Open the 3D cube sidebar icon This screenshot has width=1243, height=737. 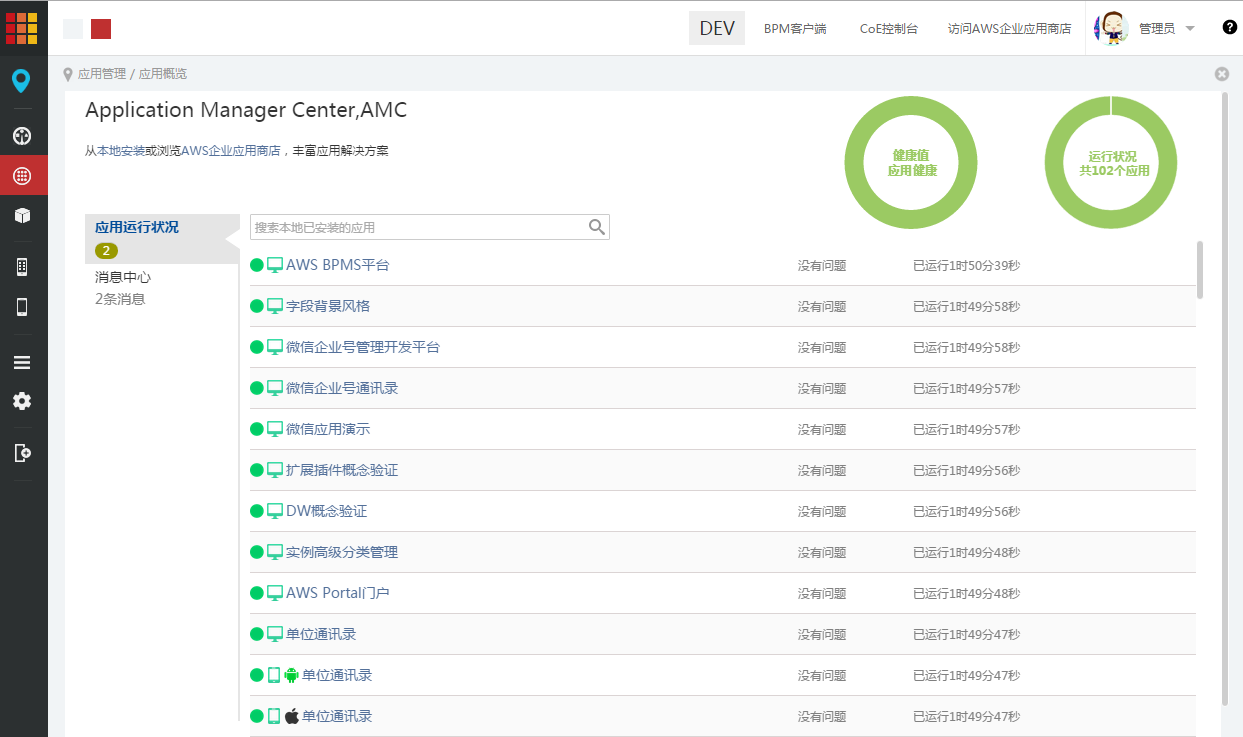tap(22, 215)
